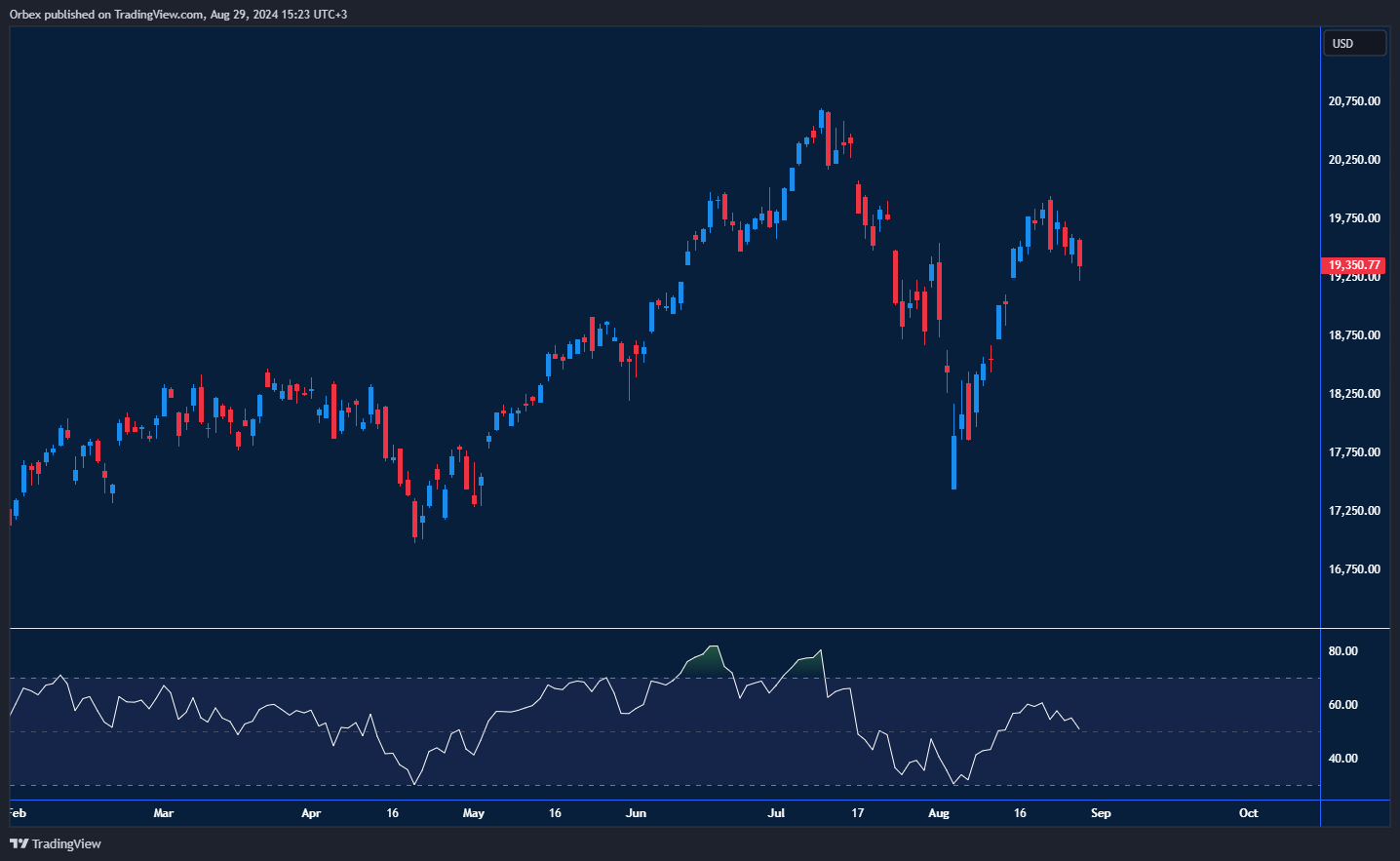Open the USD currency box at top right

click(1354, 43)
